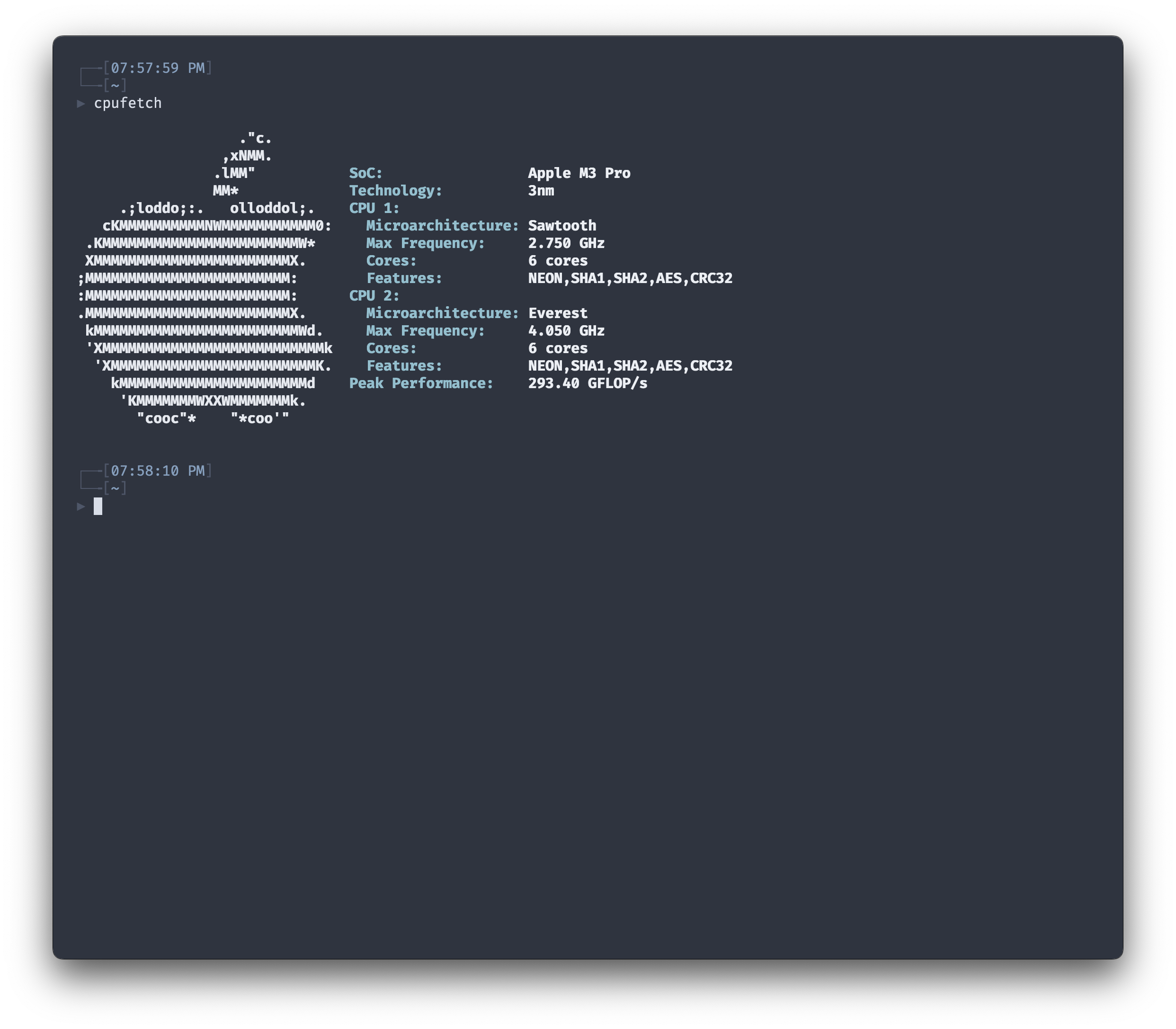This screenshot has height=1029, width=1176.
Task: Click the CPU 1 Microarchitecture: label
Action: 442,226
